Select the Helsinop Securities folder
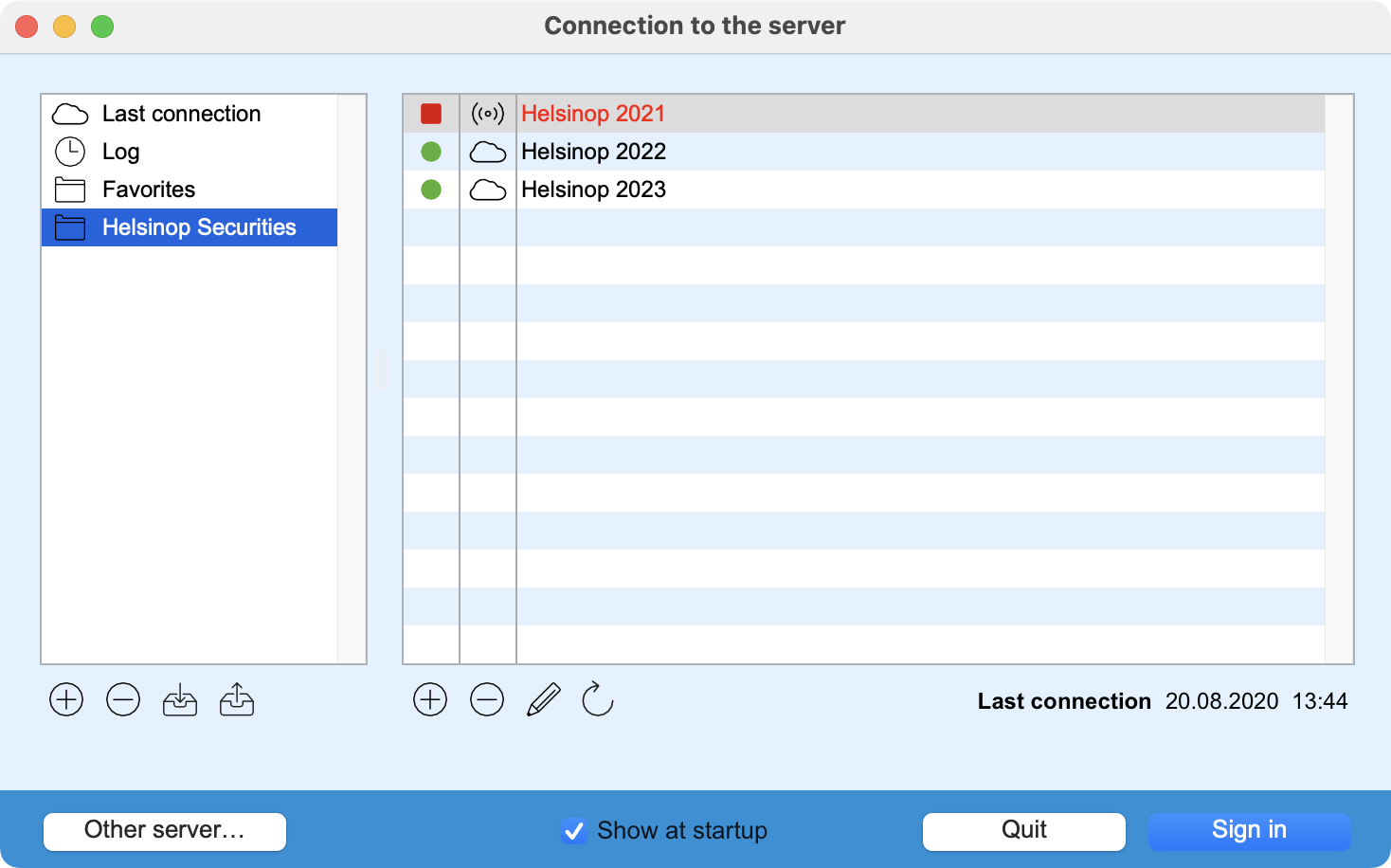This screenshot has width=1391, height=868. coord(190,227)
